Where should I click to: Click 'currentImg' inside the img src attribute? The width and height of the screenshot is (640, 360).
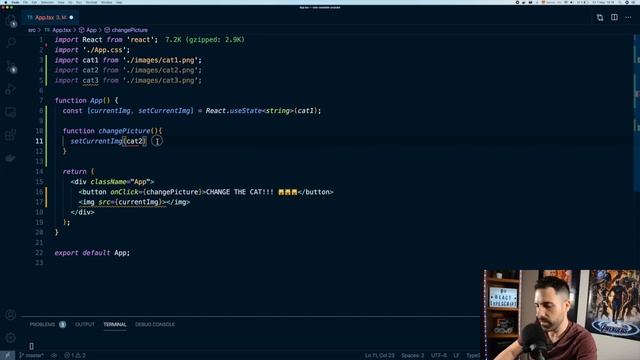[x=139, y=202]
